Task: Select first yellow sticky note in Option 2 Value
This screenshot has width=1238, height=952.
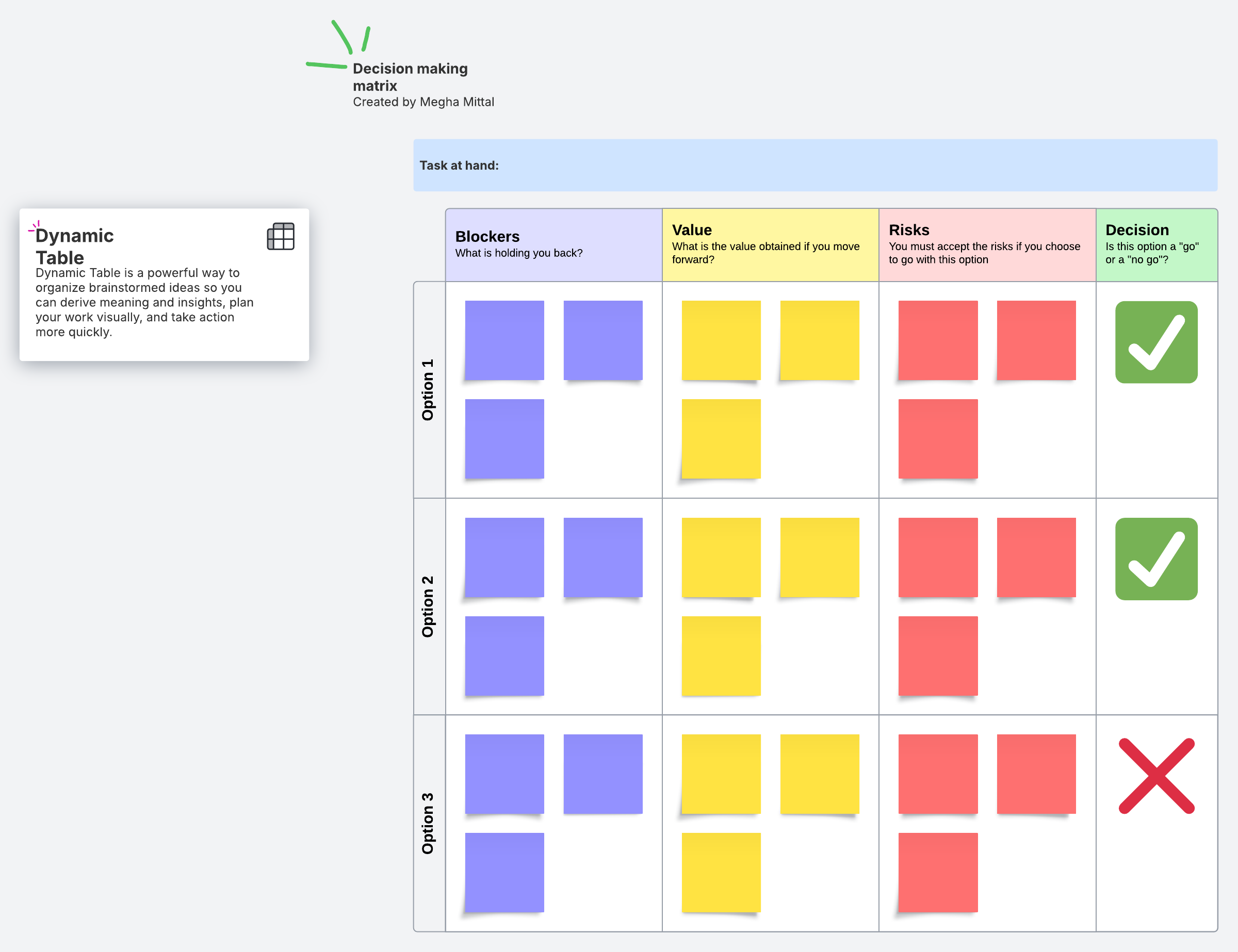Action: coord(721,557)
